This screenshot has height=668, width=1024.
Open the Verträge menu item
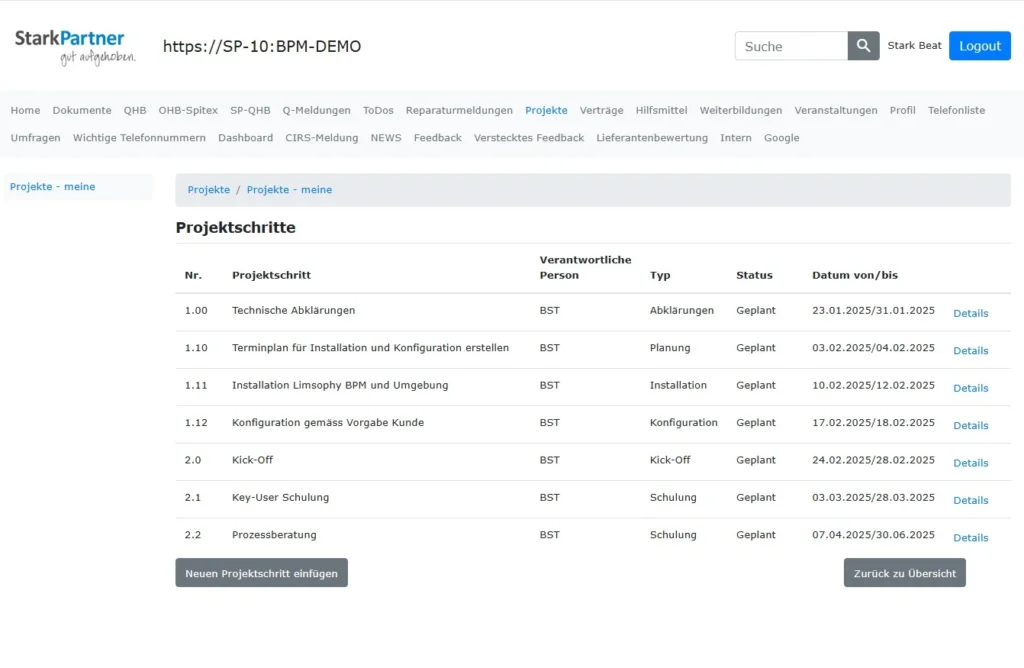pos(601,110)
